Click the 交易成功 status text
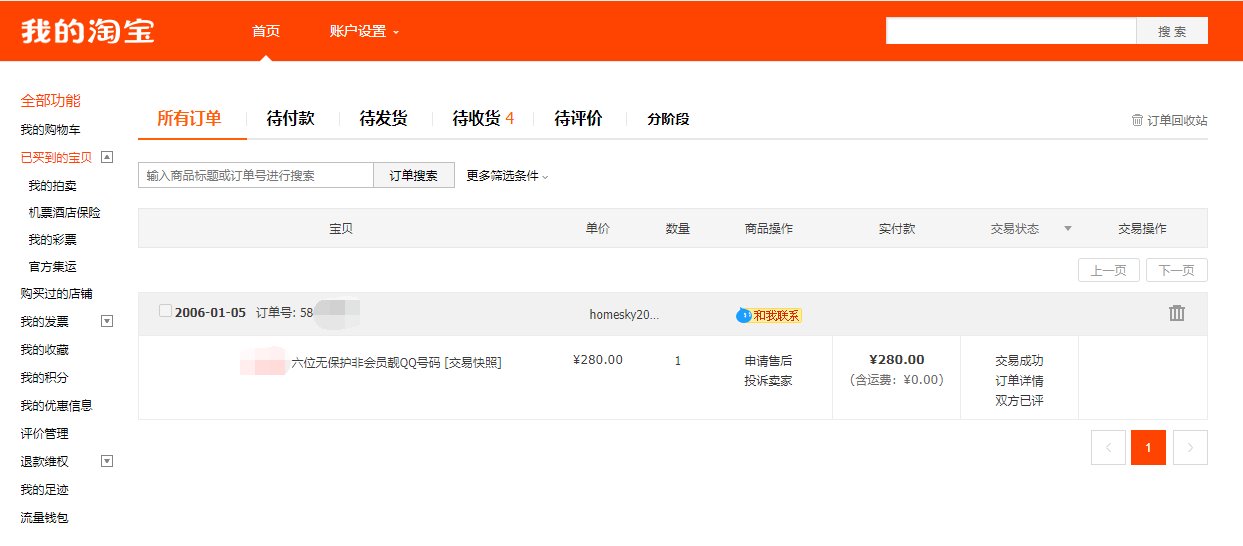1243x546 pixels. [1019, 360]
